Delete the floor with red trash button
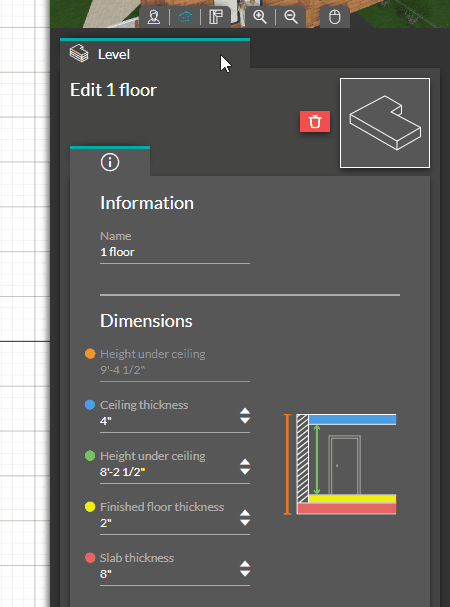This screenshot has width=450, height=607. tap(315, 122)
